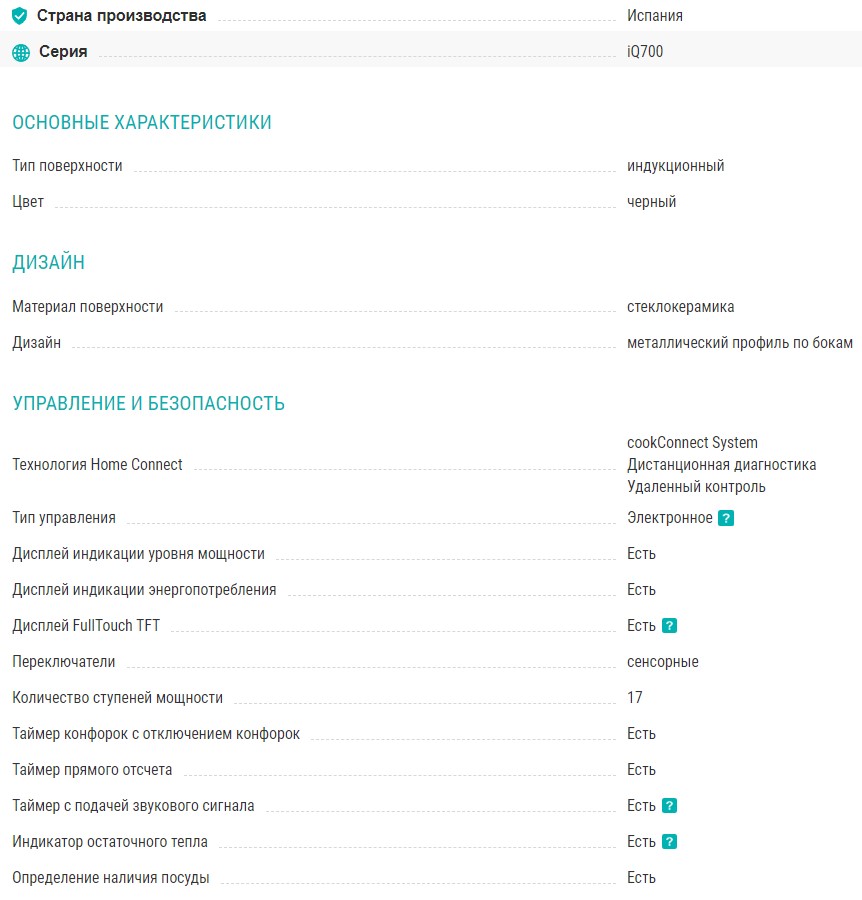Click the индукционный surface type value
This screenshot has height=900, width=862.
(675, 166)
